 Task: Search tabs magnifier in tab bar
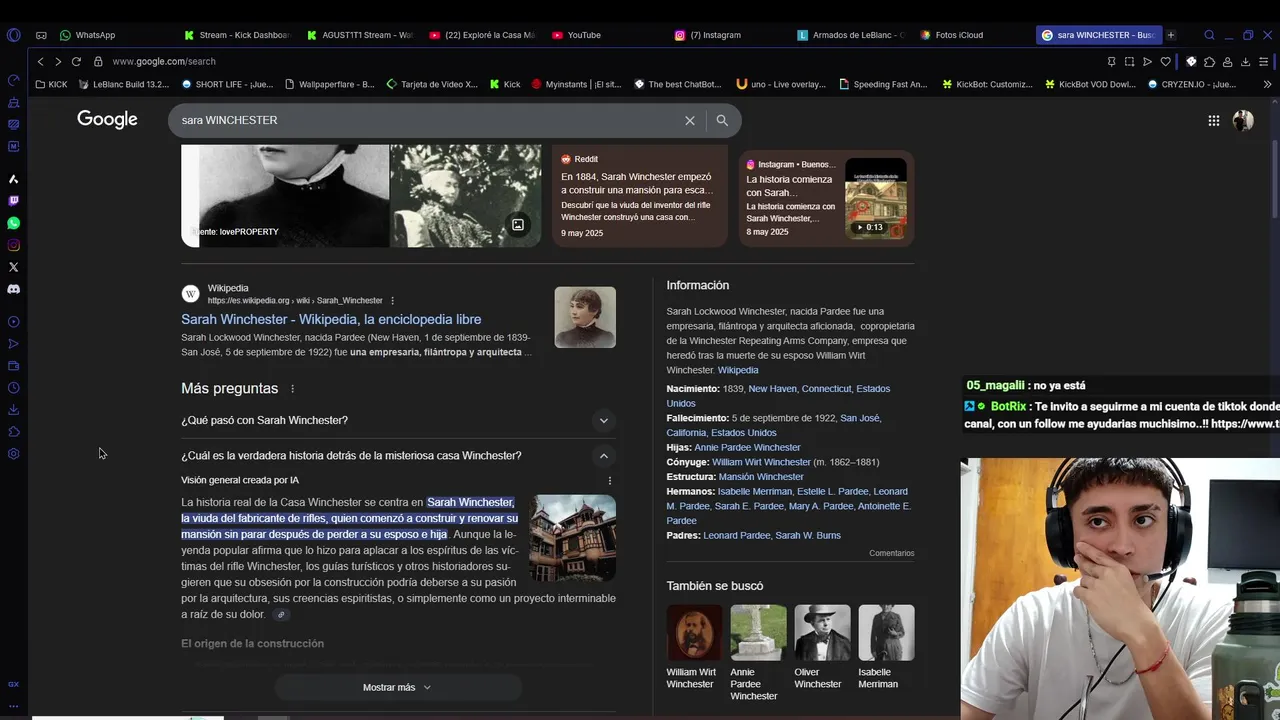point(1209,35)
